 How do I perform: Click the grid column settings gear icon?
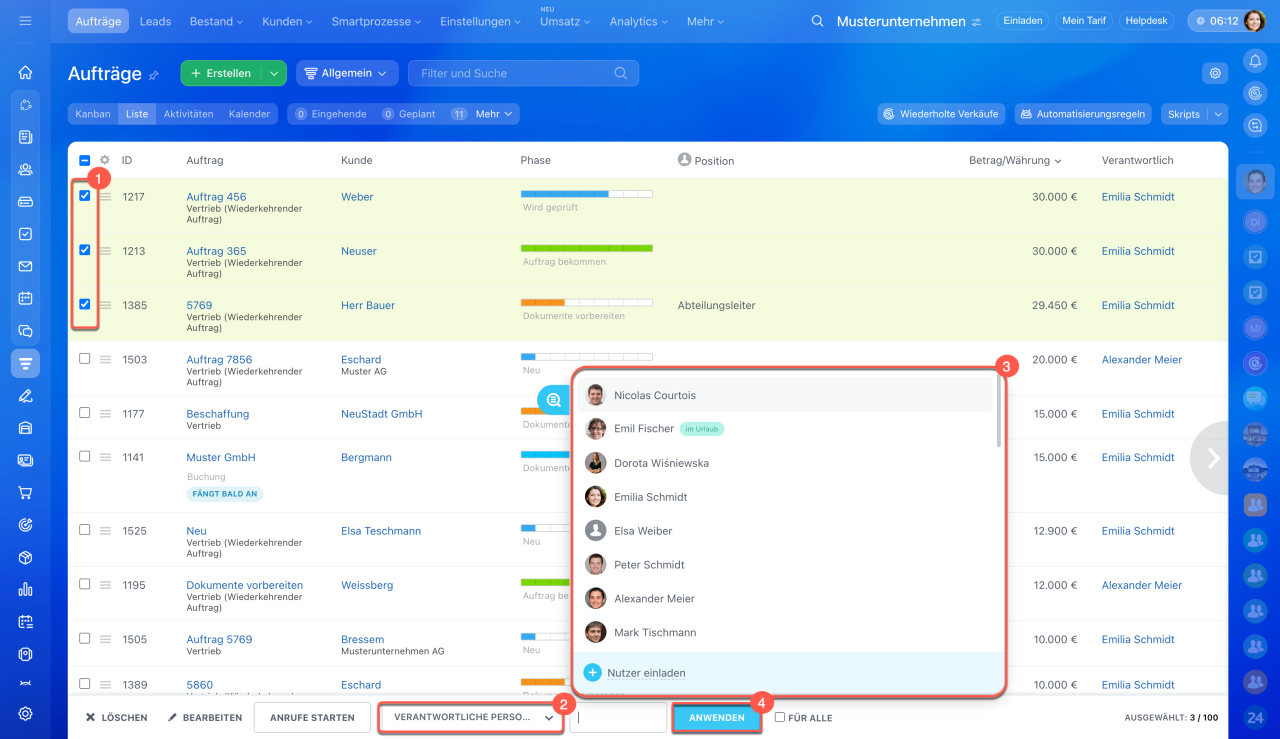[x=105, y=160]
